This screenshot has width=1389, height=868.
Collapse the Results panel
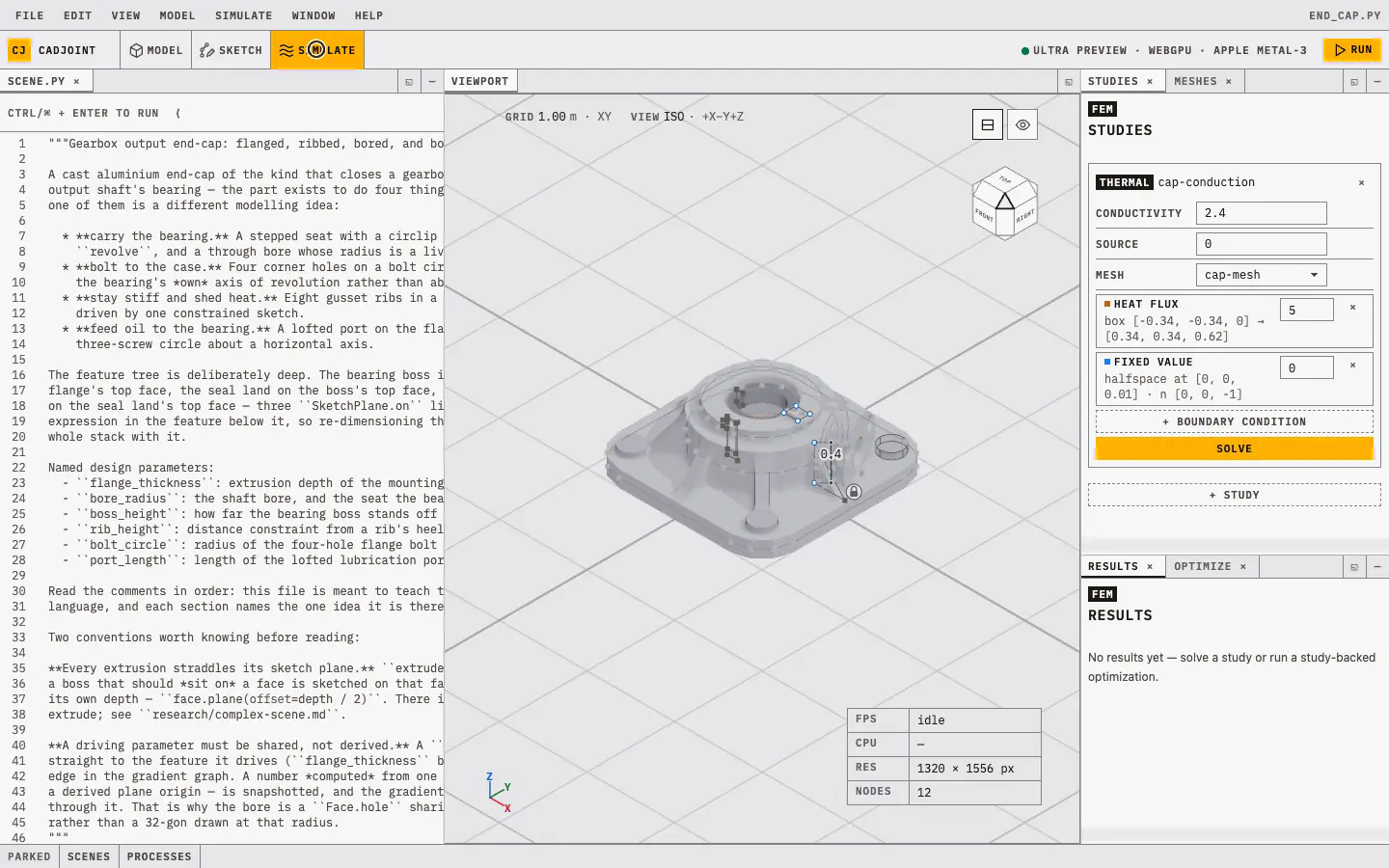tap(1377, 567)
